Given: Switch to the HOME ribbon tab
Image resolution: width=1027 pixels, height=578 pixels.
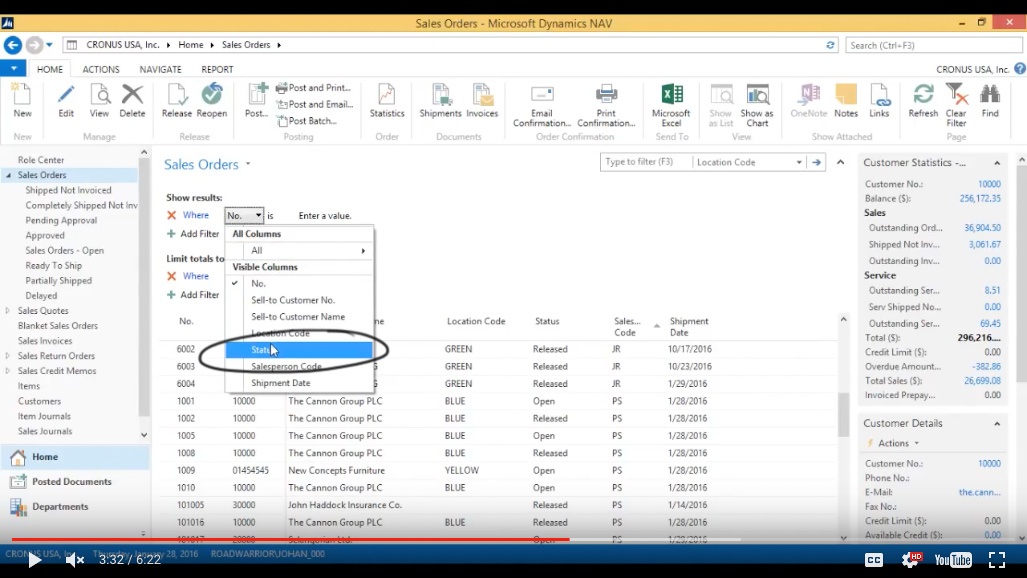Looking at the screenshot, I should click(x=50, y=69).
